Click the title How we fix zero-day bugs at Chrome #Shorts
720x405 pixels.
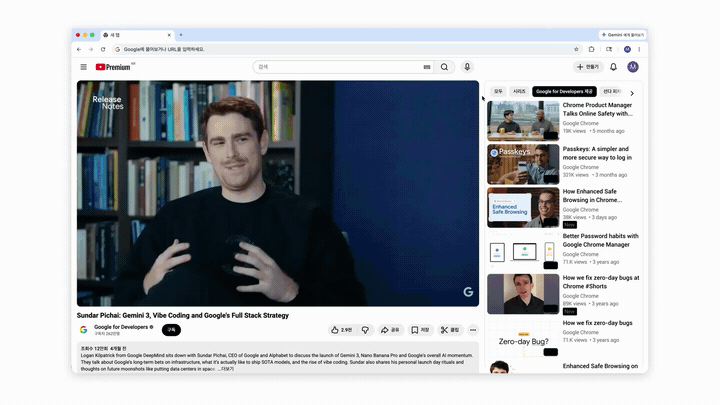601,282
